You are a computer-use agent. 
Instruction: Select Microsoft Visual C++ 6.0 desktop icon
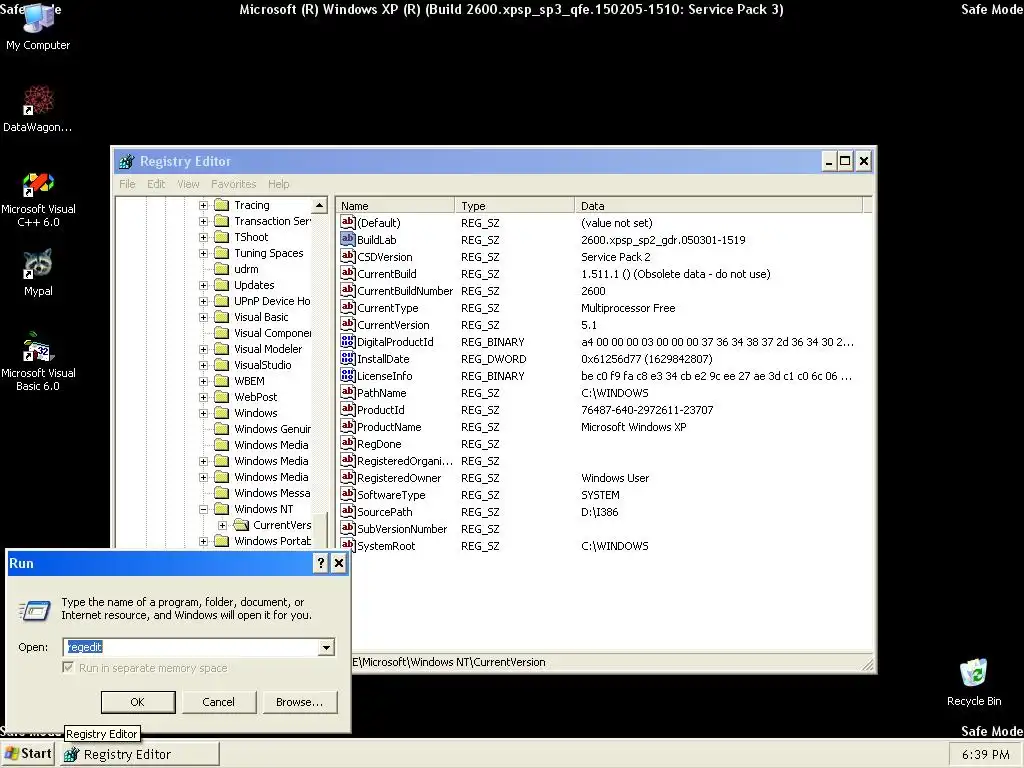point(38,200)
